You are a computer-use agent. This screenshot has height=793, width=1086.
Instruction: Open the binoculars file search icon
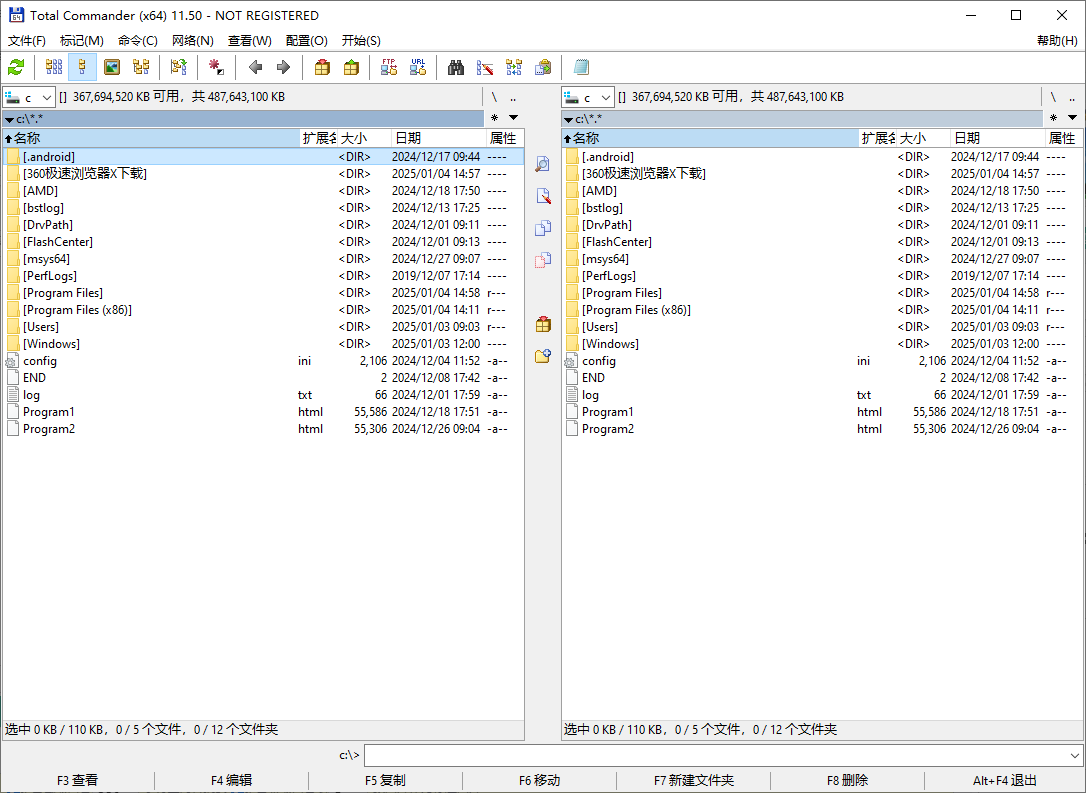(x=456, y=67)
